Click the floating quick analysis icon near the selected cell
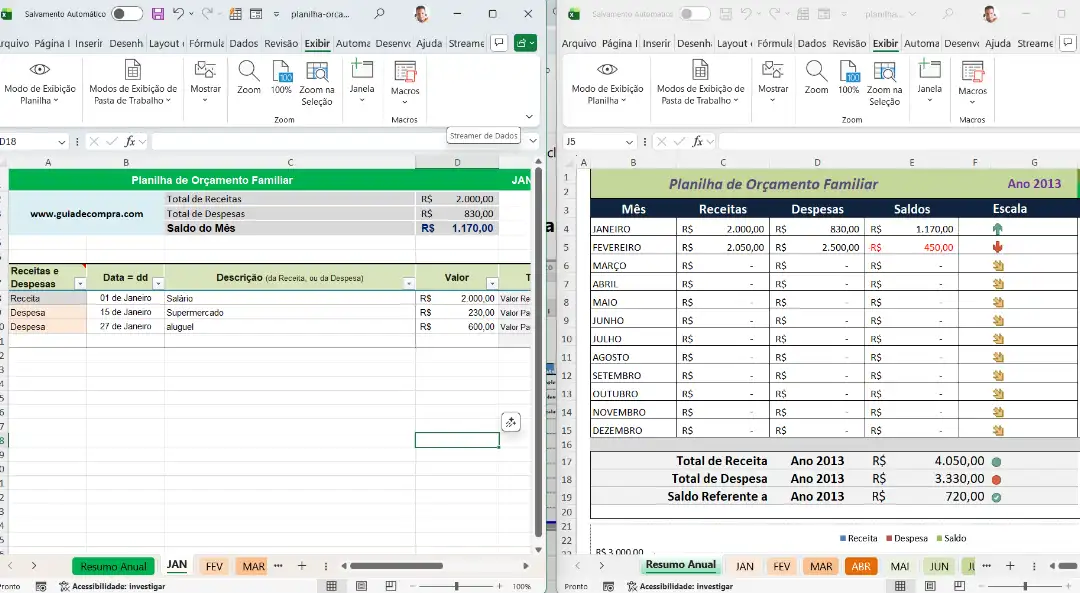The image size is (1080, 593). click(x=510, y=422)
